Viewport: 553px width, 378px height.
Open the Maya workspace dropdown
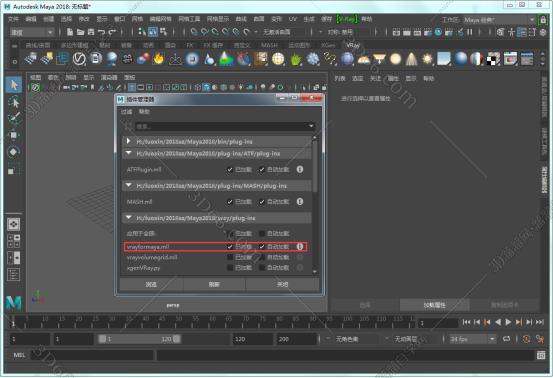coord(499,20)
